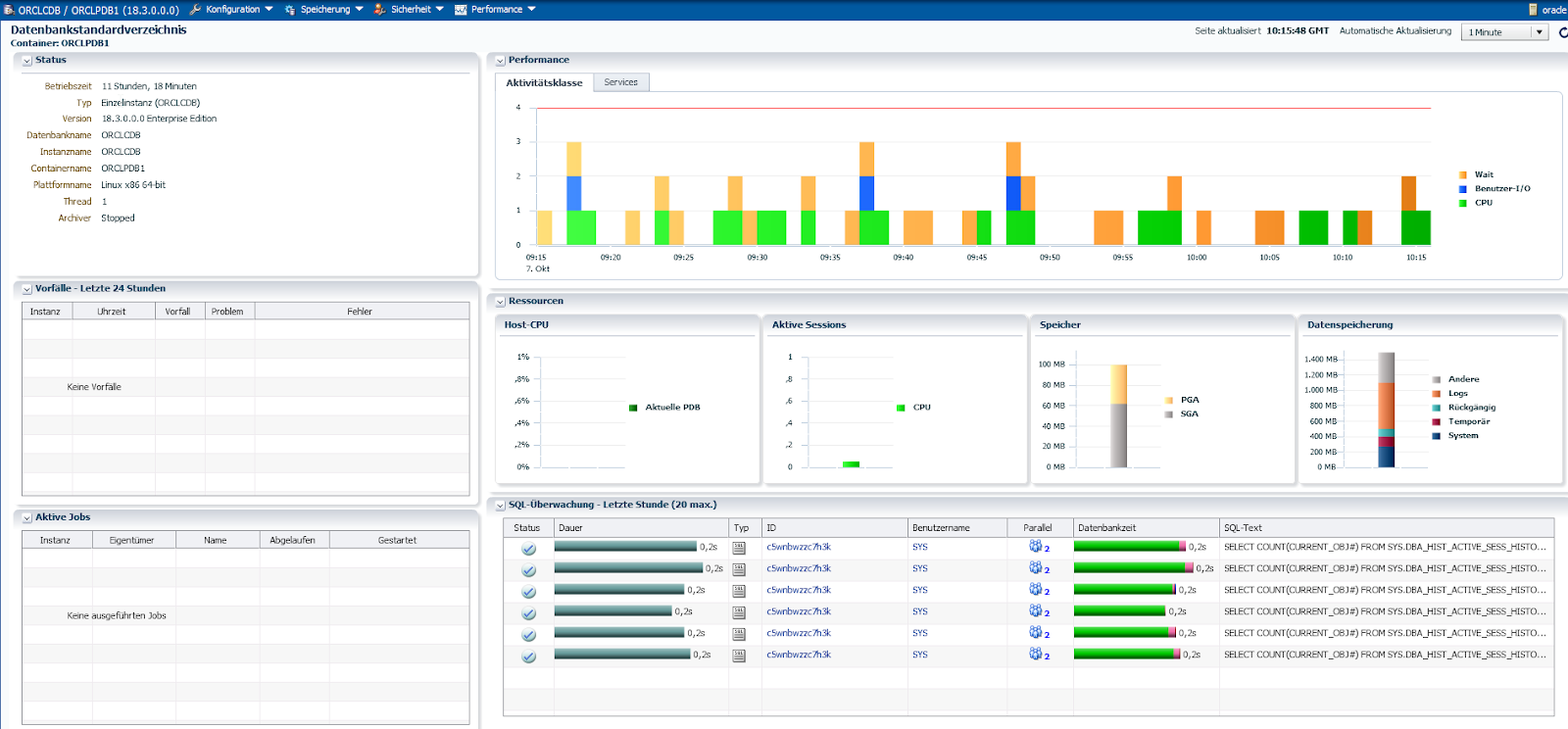
Task: Click the status checkmark icon in first SQL row
Action: click(x=528, y=549)
